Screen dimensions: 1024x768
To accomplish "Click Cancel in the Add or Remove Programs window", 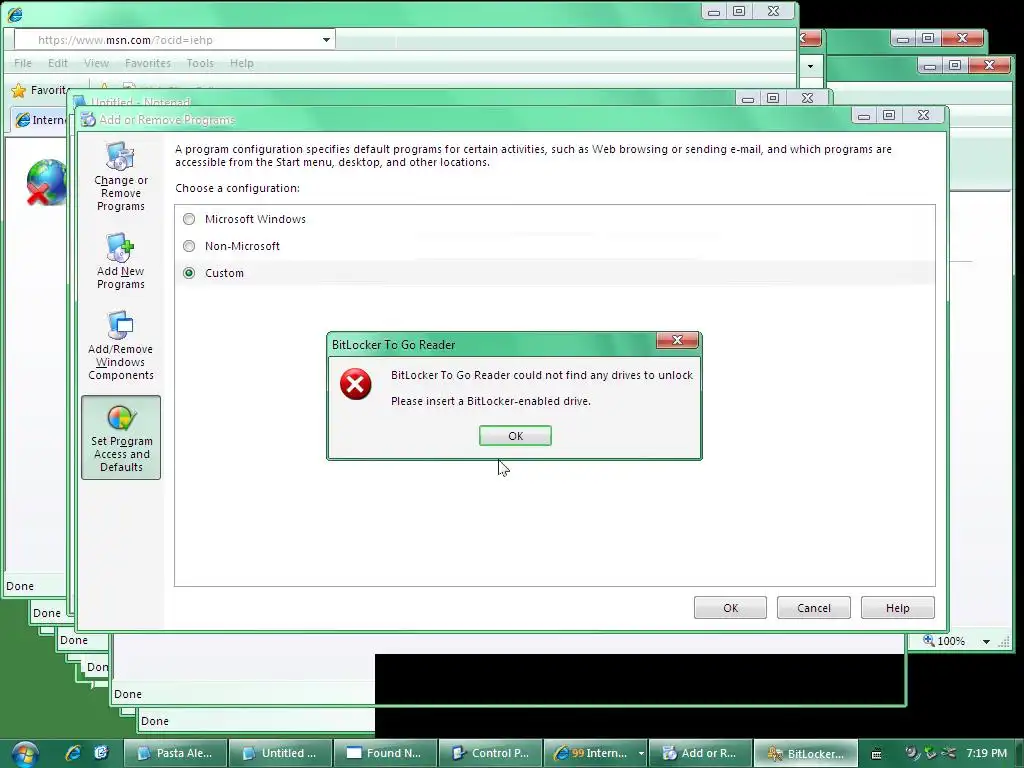I will point(814,608).
